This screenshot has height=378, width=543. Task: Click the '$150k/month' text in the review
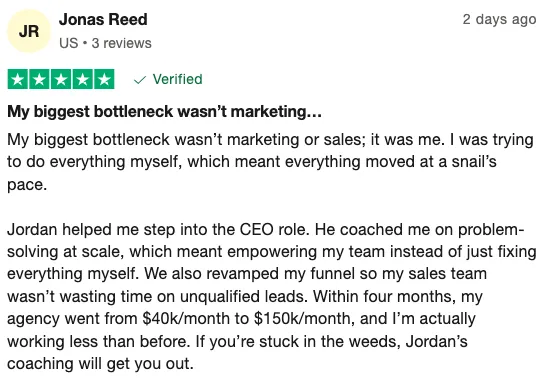pyautogui.click(x=302, y=318)
